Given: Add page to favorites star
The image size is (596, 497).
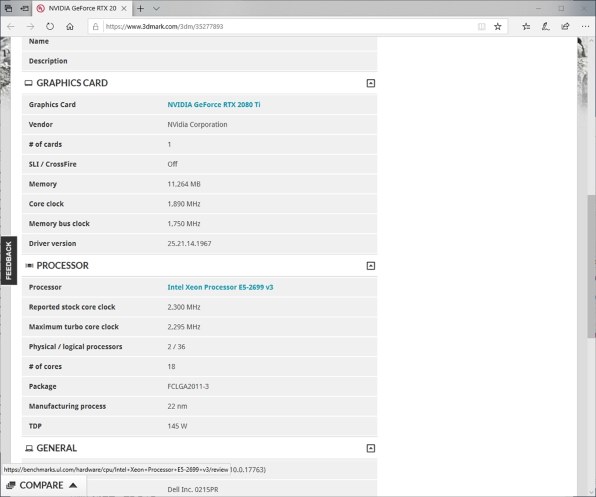Looking at the screenshot, I should point(498,27).
